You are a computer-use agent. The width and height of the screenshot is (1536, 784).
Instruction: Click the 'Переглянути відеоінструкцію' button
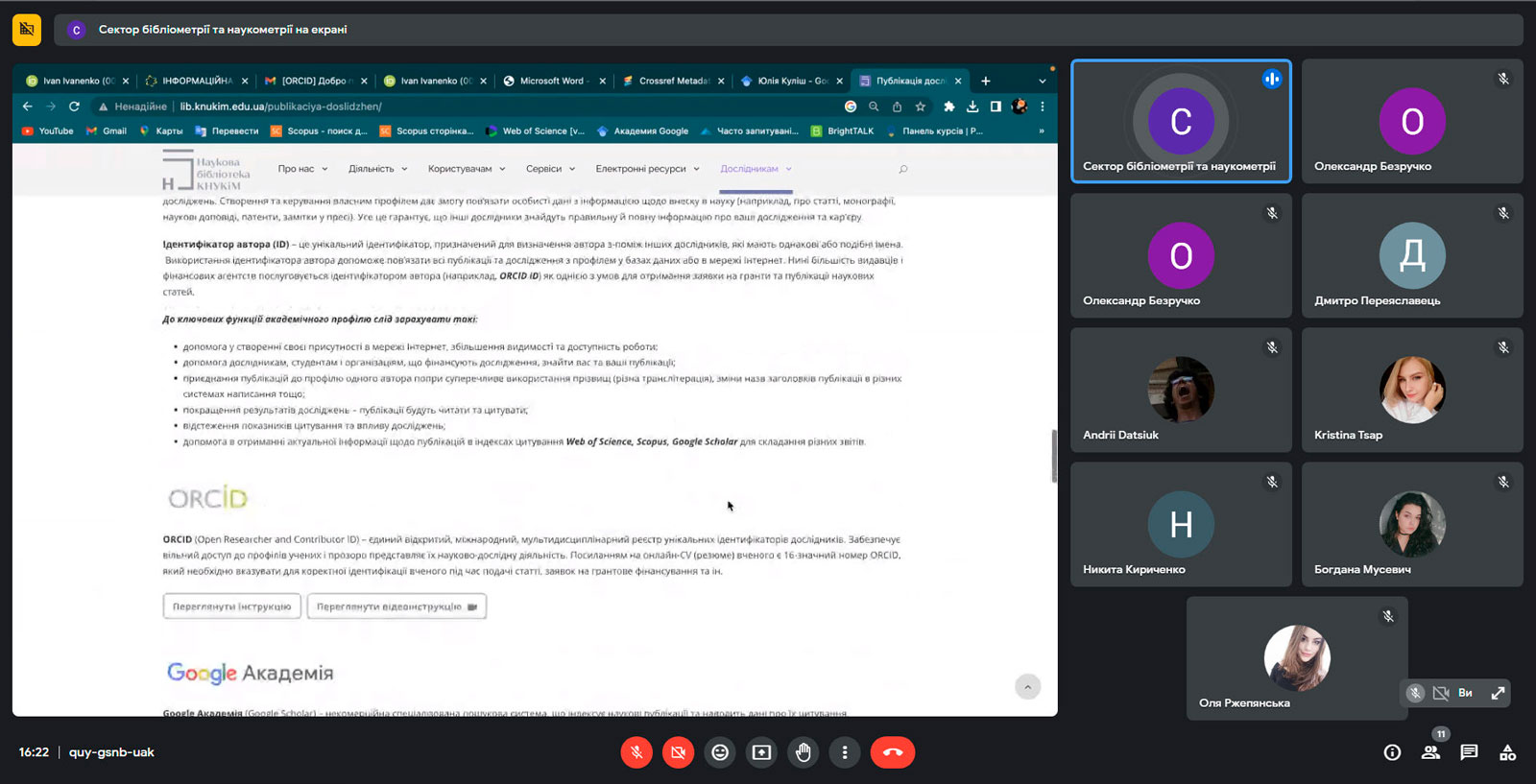tap(396, 606)
